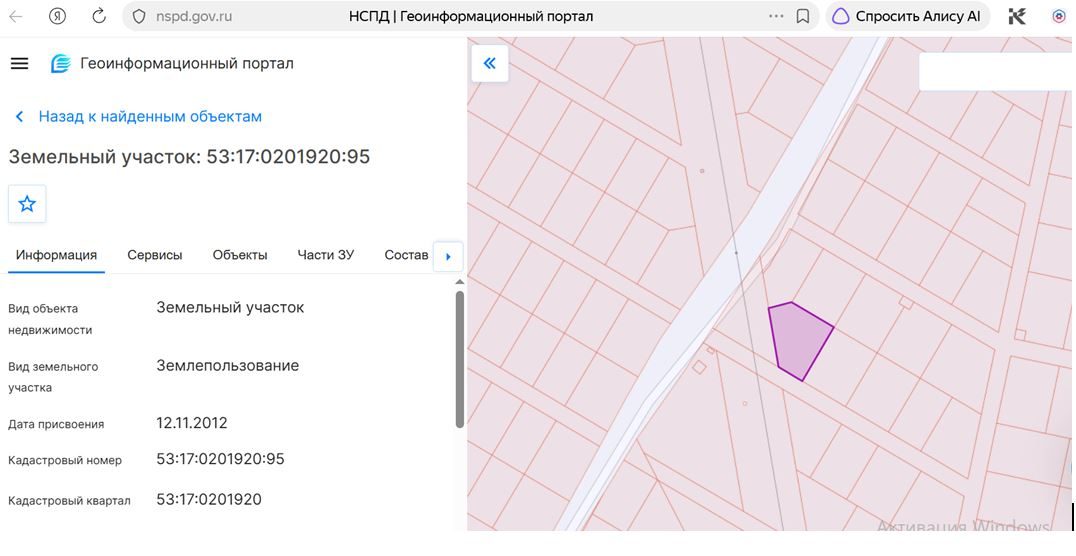Click the НСПД page title text

click(471, 16)
